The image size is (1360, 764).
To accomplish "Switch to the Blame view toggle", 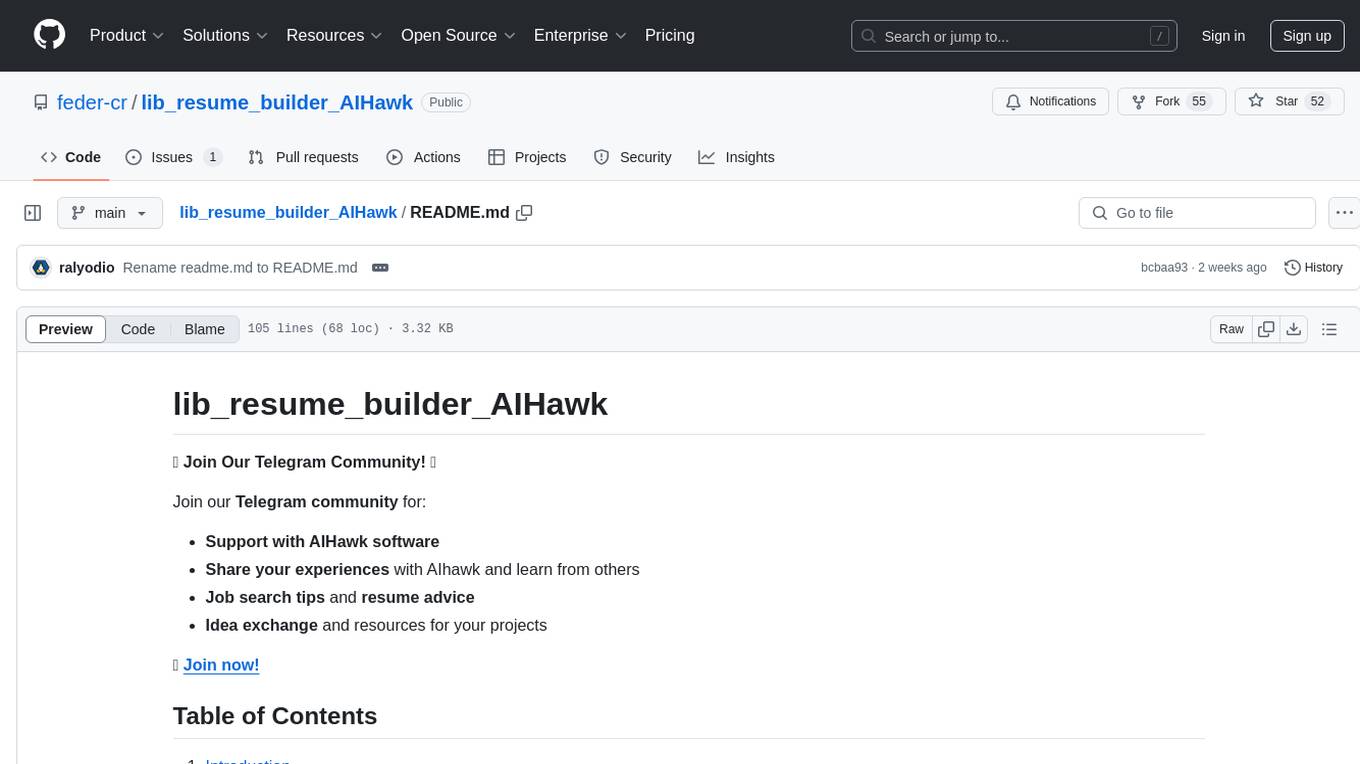I will [x=204, y=329].
